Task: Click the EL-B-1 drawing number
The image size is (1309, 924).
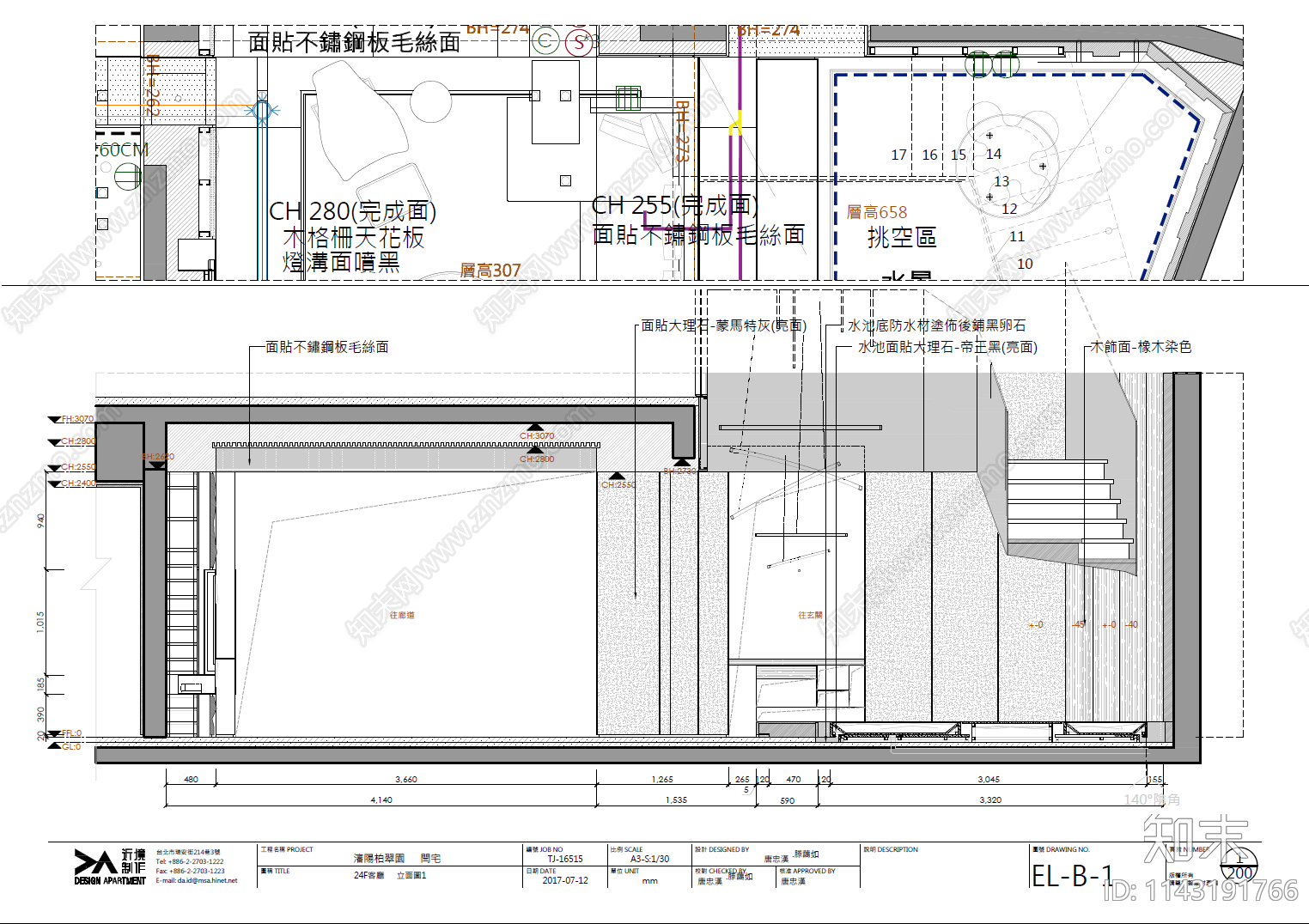Action: (1072, 876)
